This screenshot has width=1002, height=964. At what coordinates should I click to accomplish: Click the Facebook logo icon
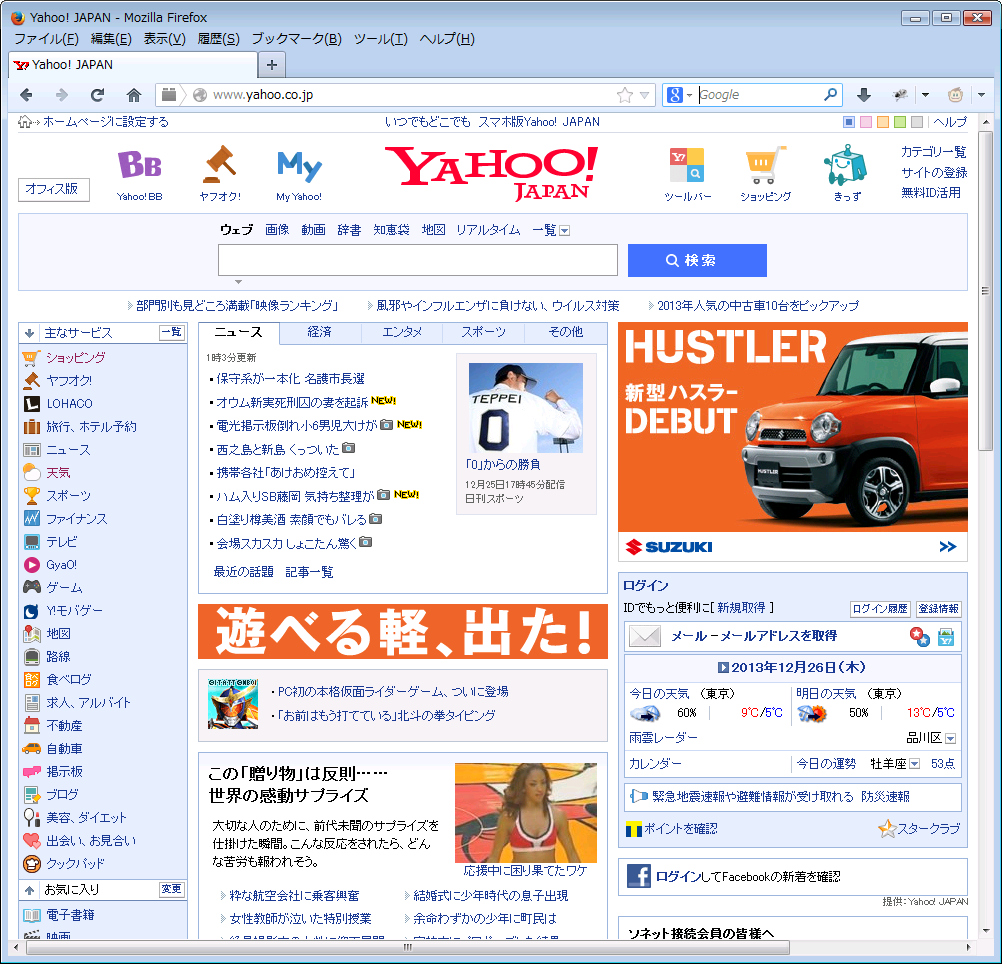(x=638, y=876)
